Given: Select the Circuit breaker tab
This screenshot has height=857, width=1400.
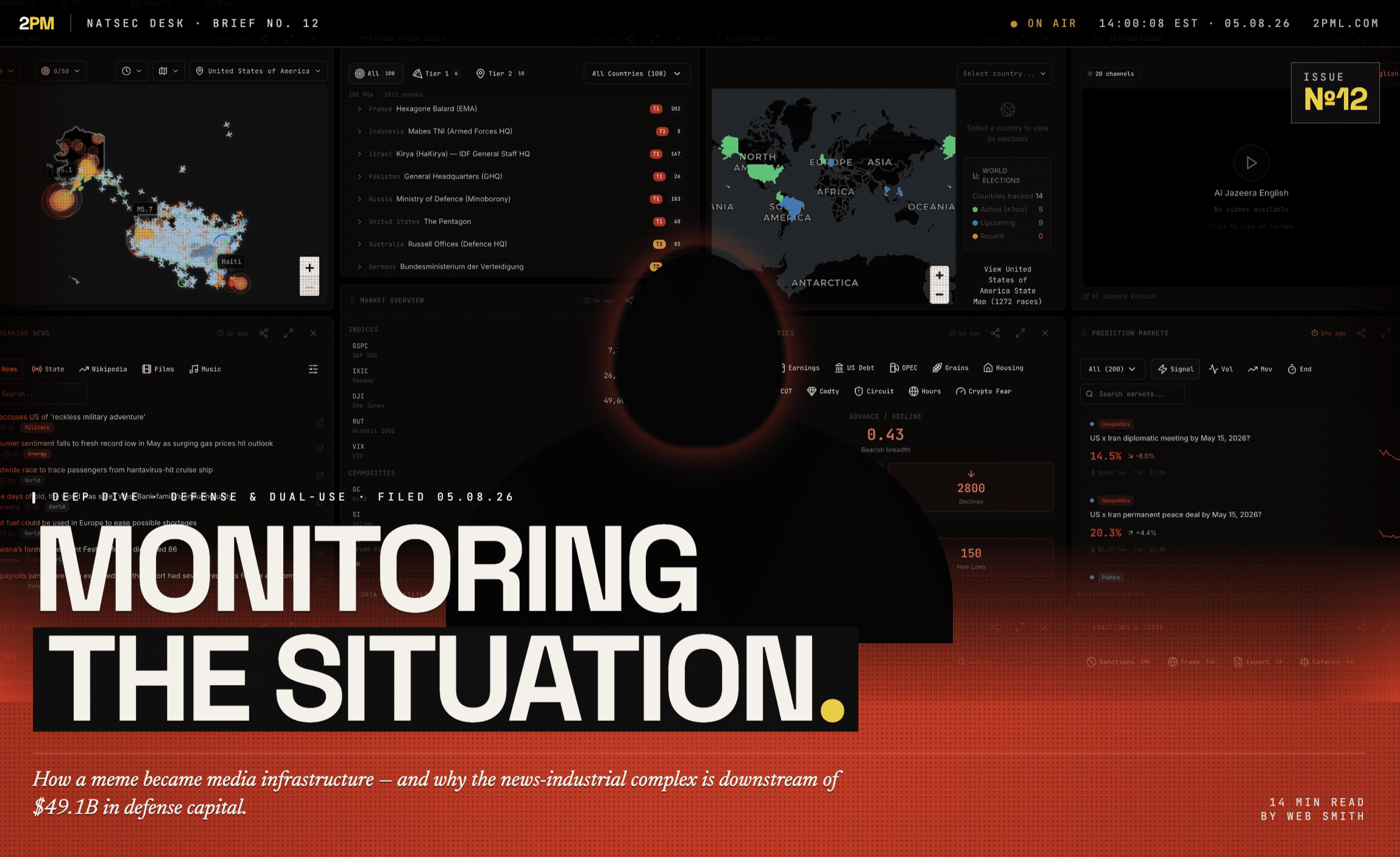Looking at the screenshot, I should 874,391.
